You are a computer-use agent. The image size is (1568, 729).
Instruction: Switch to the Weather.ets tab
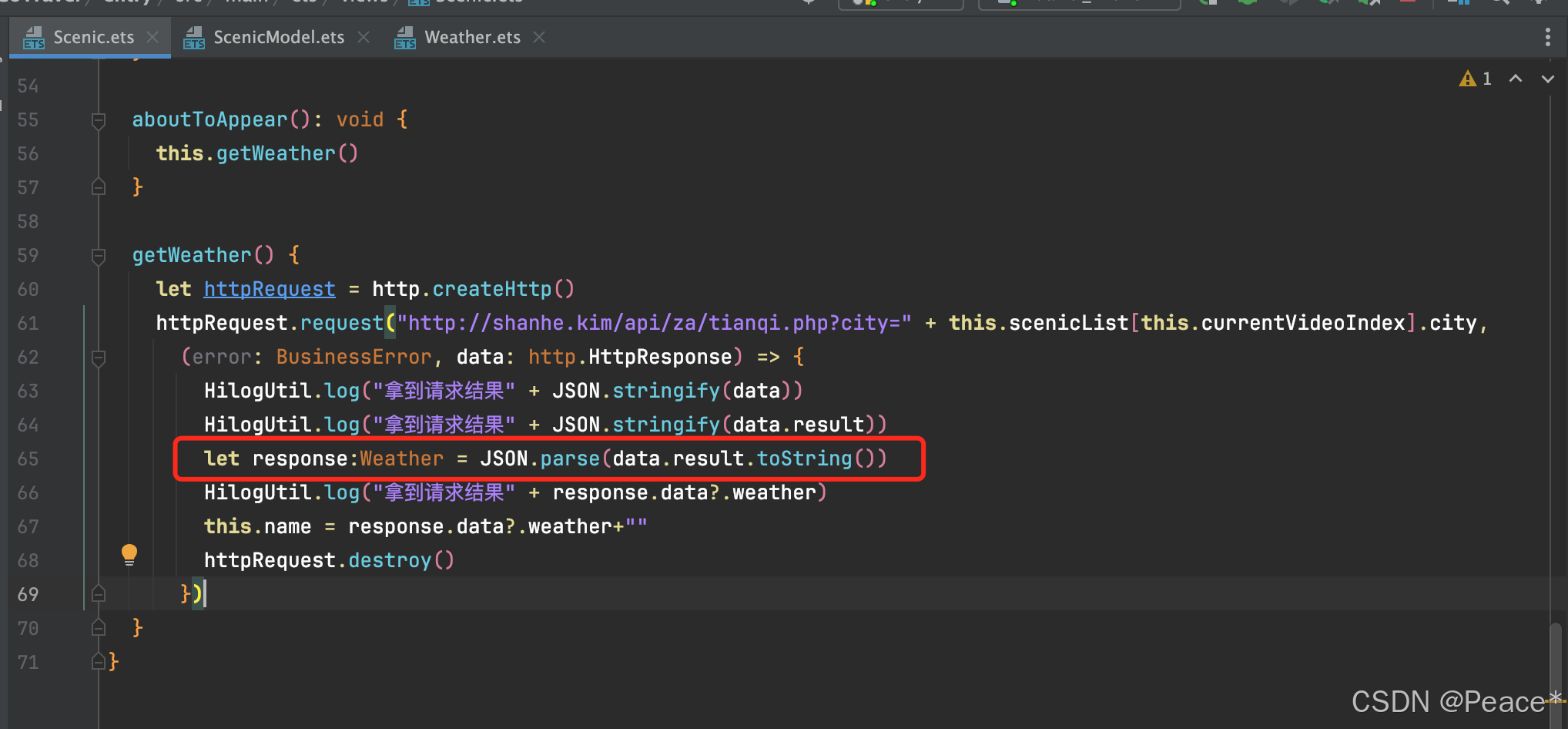pyautogui.click(x=471, y=37)
